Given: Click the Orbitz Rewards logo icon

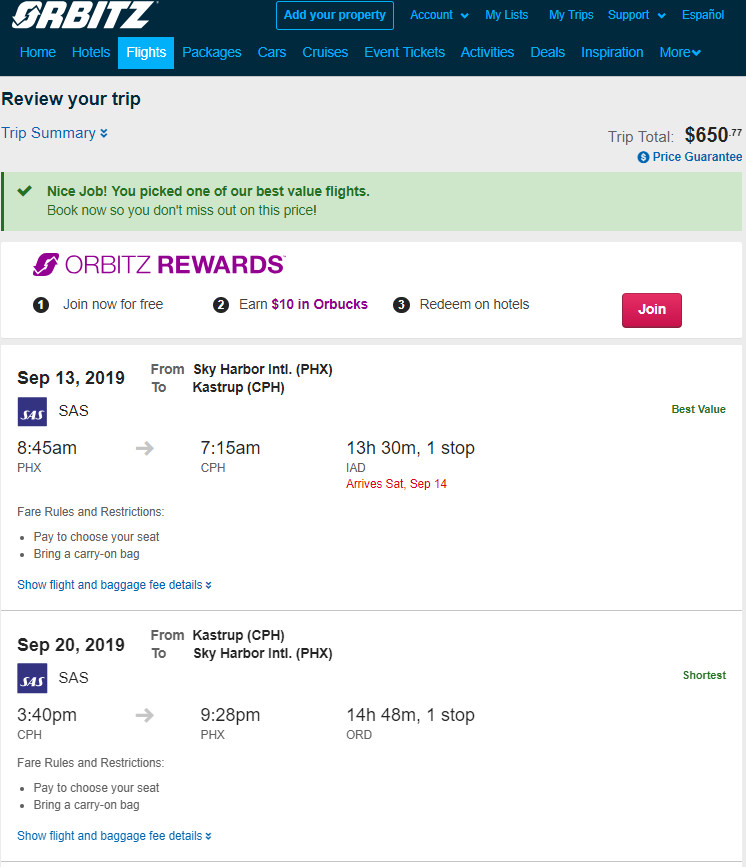Looking at the screenshot, I should tap(46, 264).
